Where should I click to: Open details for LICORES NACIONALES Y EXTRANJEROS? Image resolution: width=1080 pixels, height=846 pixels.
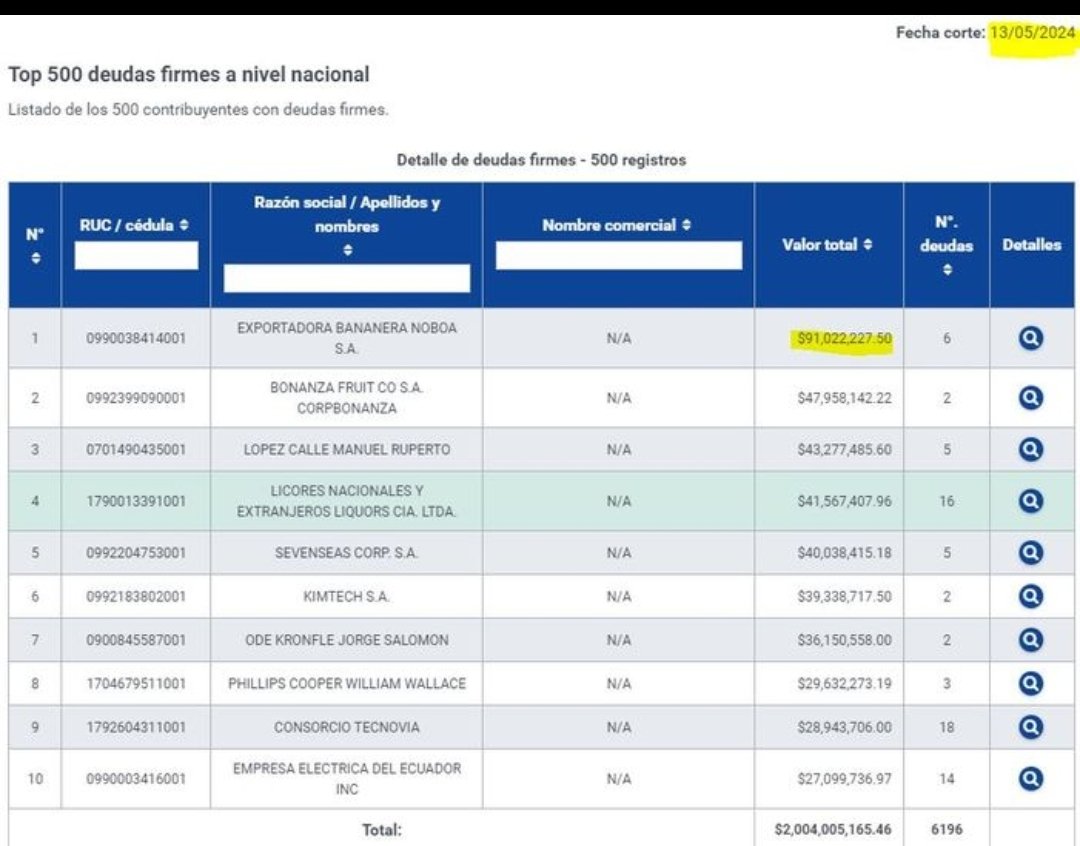point(1030,501)
